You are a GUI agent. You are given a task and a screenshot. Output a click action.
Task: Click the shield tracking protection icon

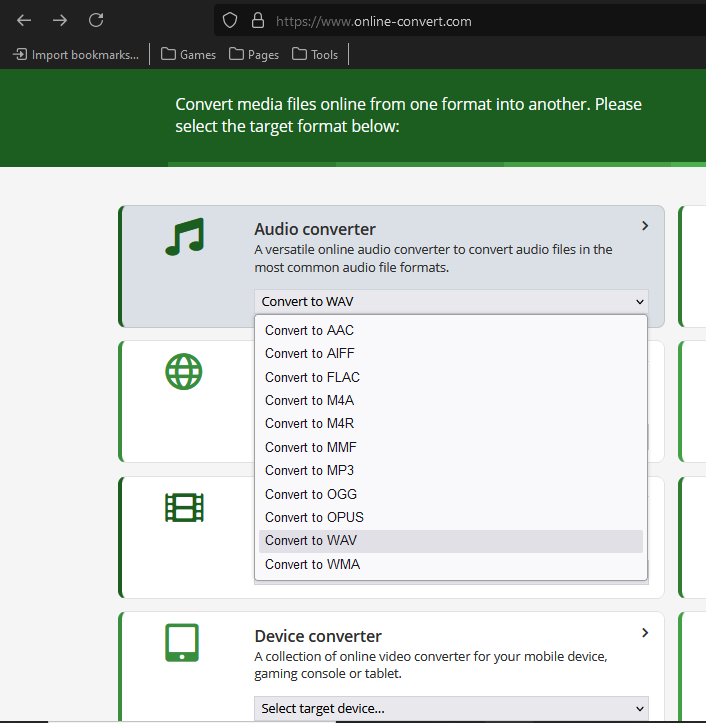pos(230,21)
